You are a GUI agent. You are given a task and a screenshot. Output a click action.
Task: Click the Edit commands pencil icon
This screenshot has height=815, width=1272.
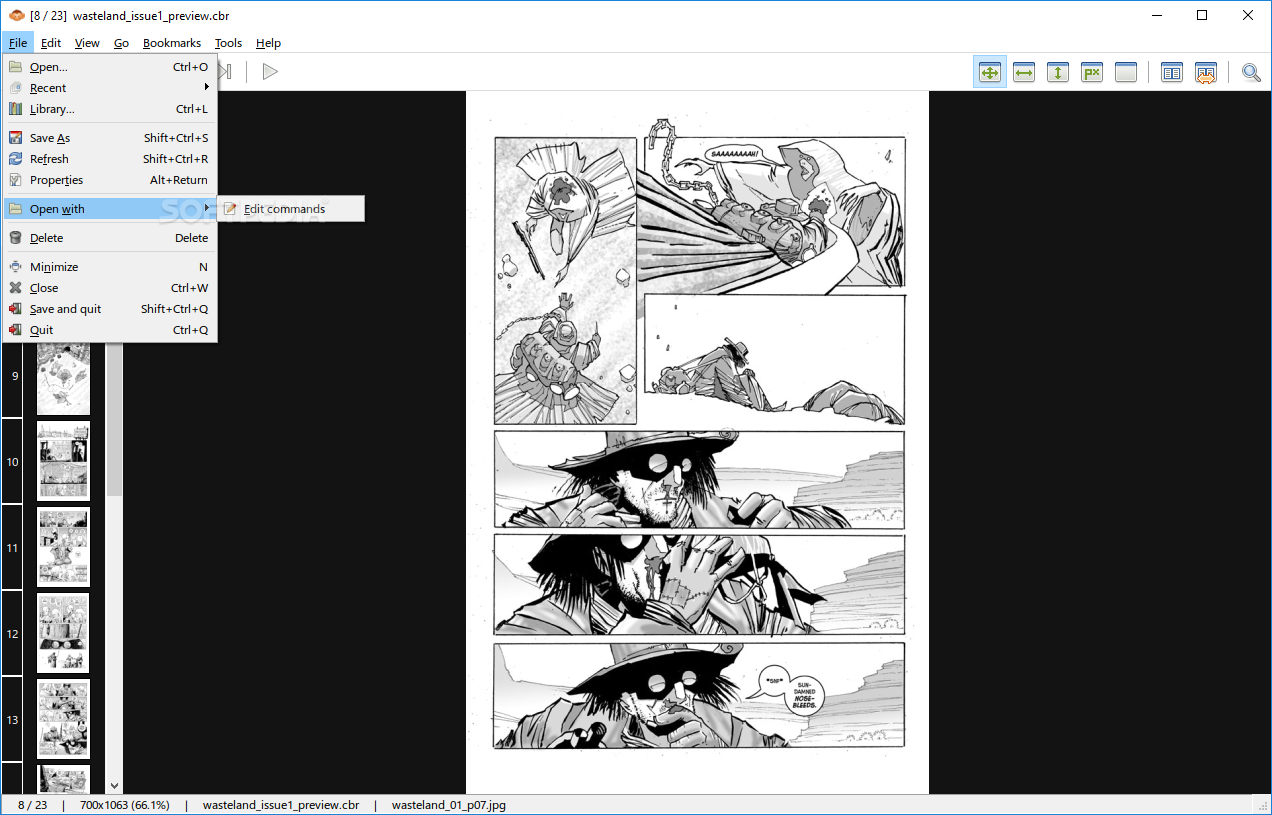pyautogui.click(x=231, y=209)
